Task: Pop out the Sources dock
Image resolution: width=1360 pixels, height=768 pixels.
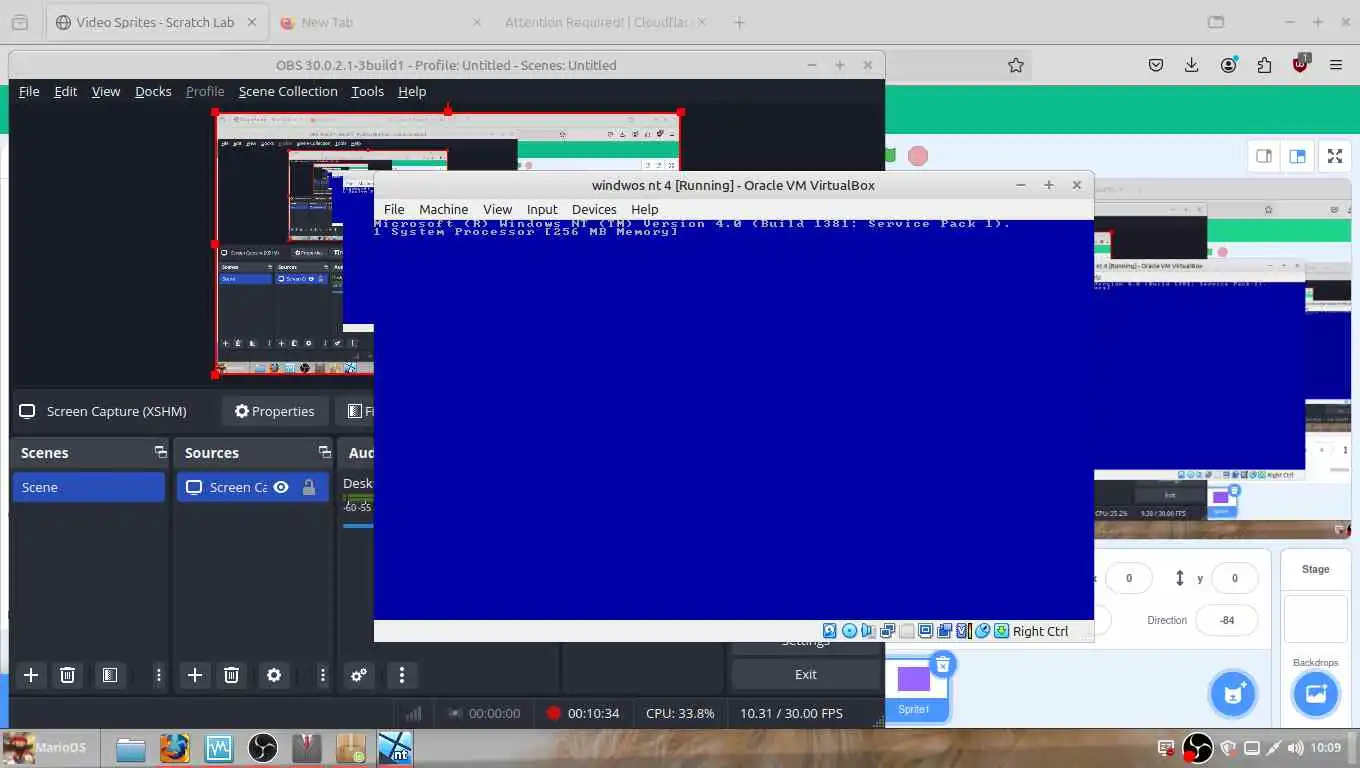Action: pos(324,452)
